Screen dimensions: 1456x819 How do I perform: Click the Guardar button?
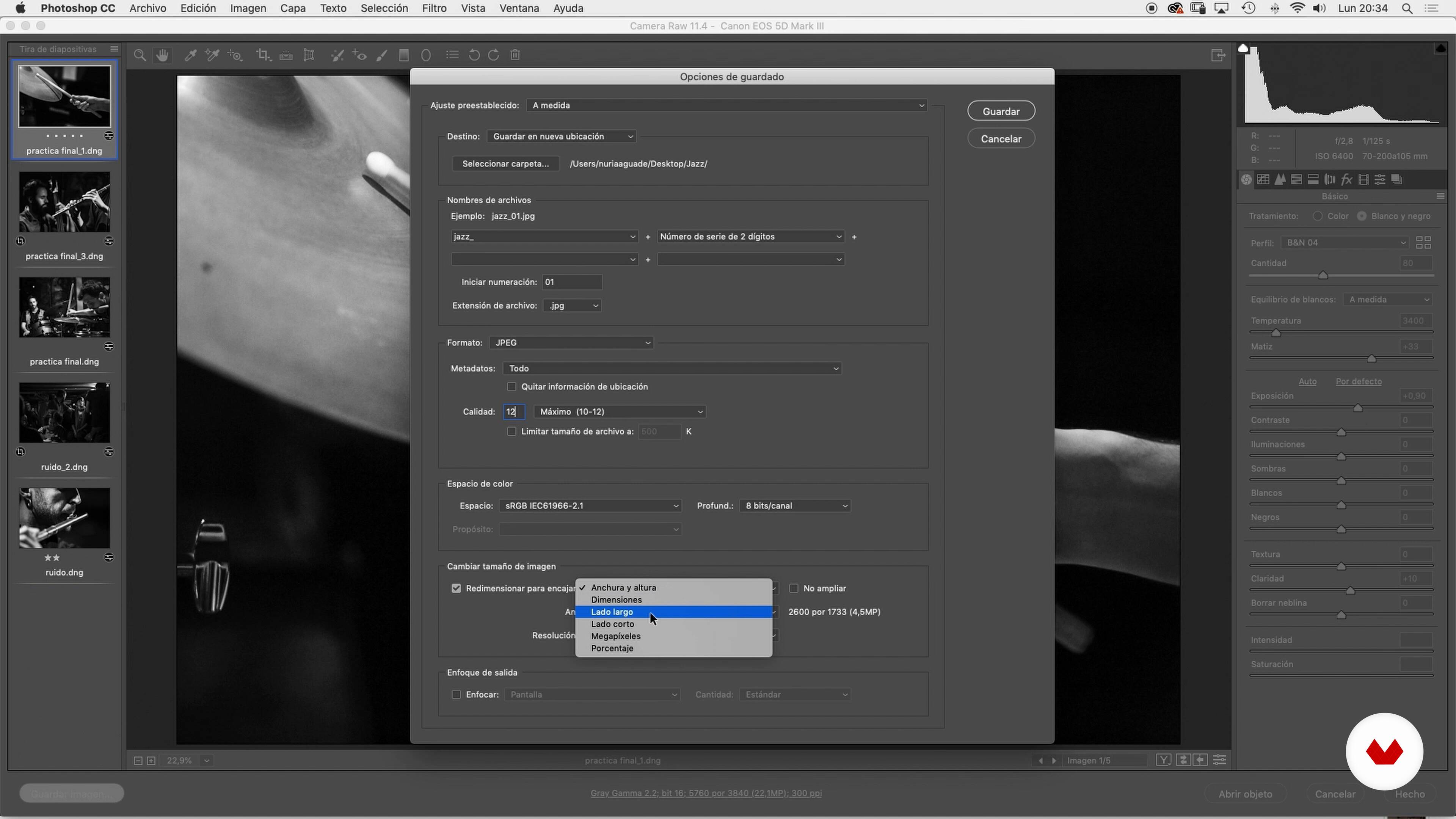[1001, 111]
